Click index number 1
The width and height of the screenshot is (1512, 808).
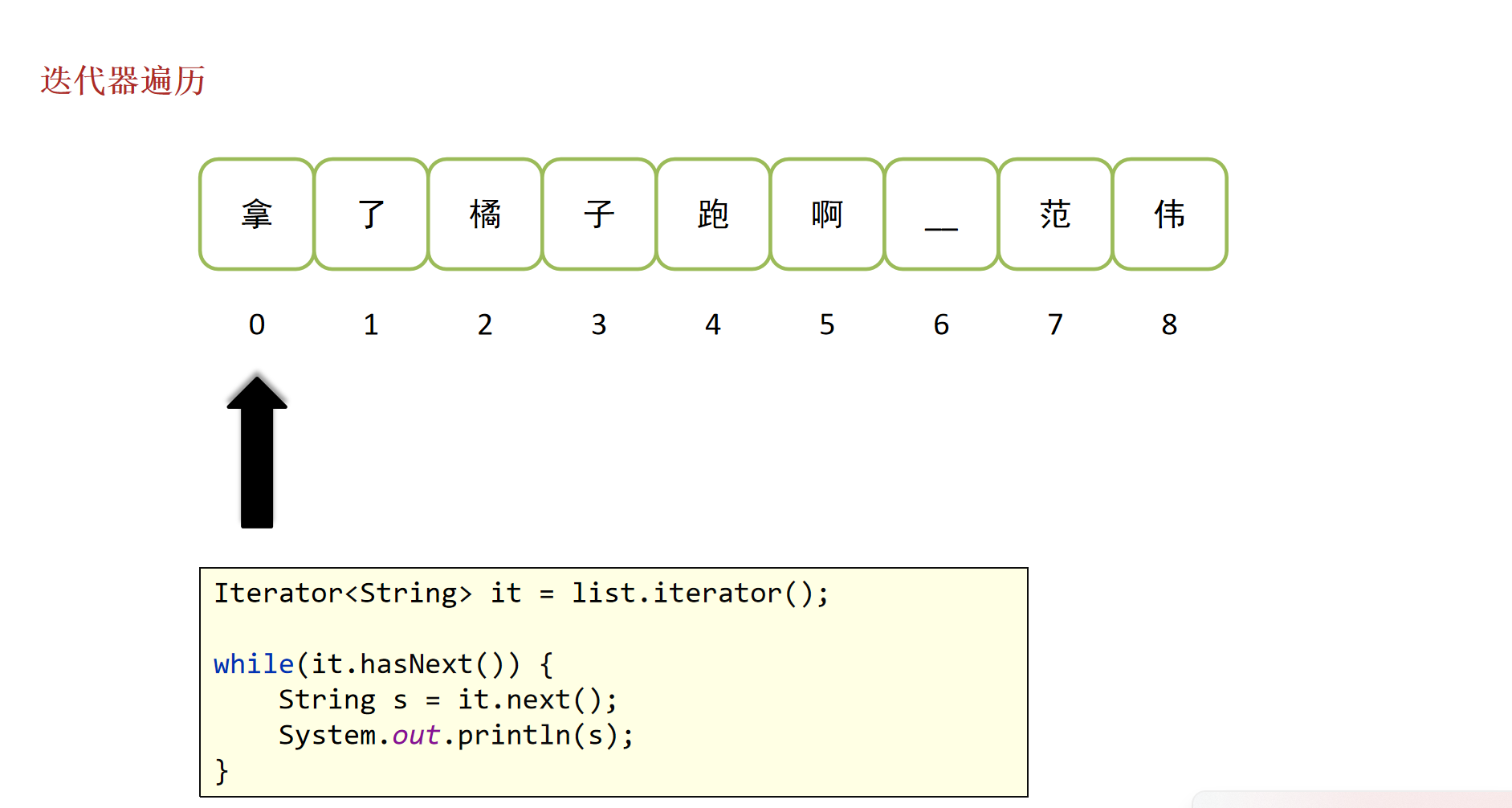click(x=371, y=324)
